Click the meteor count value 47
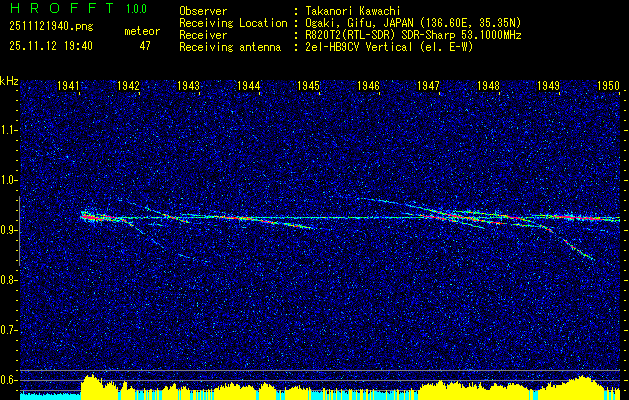This screenshot has height=400, width=629. click(145, 46)
